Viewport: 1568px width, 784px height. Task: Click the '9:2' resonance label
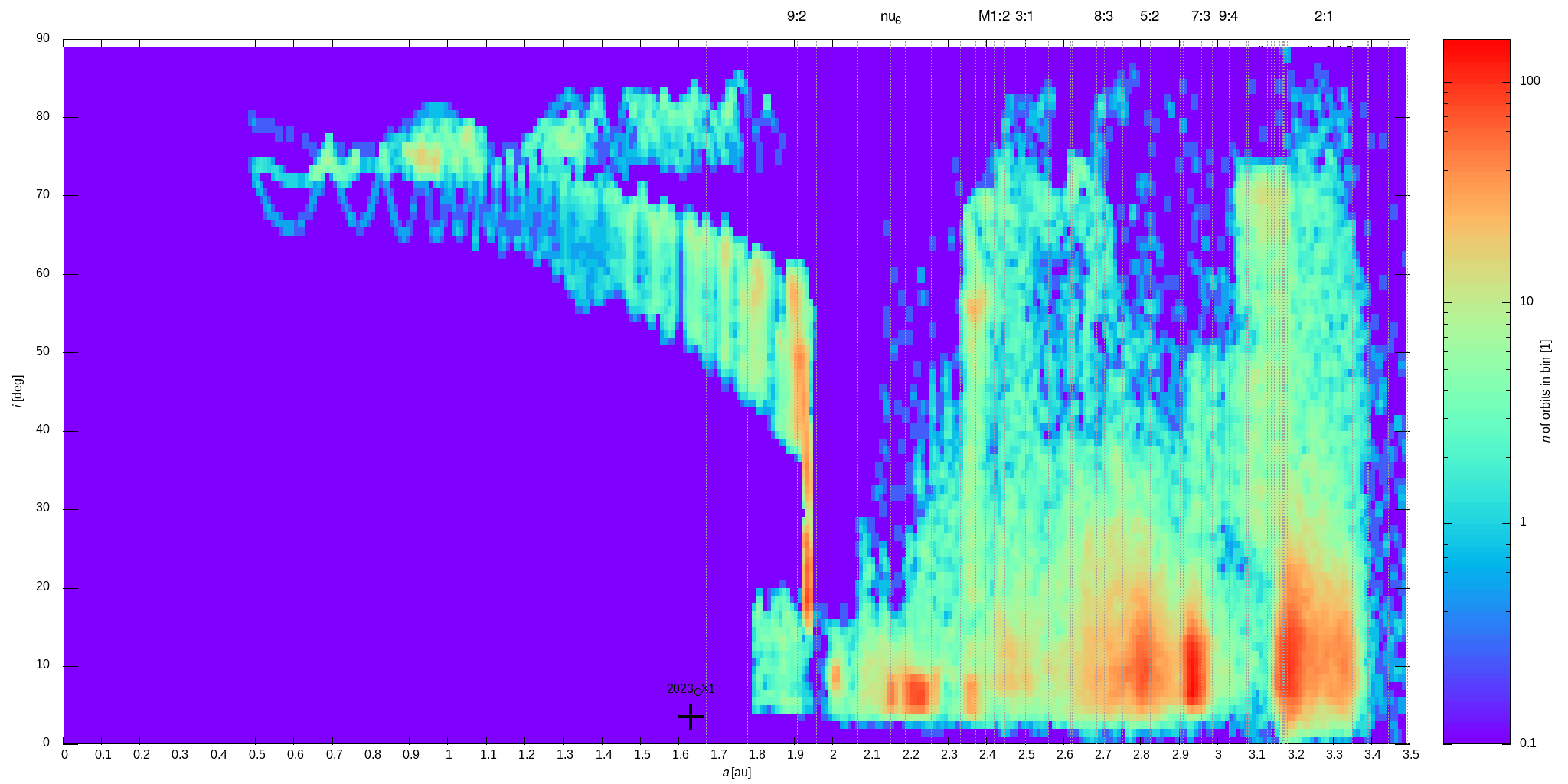[x=796, y=16]
